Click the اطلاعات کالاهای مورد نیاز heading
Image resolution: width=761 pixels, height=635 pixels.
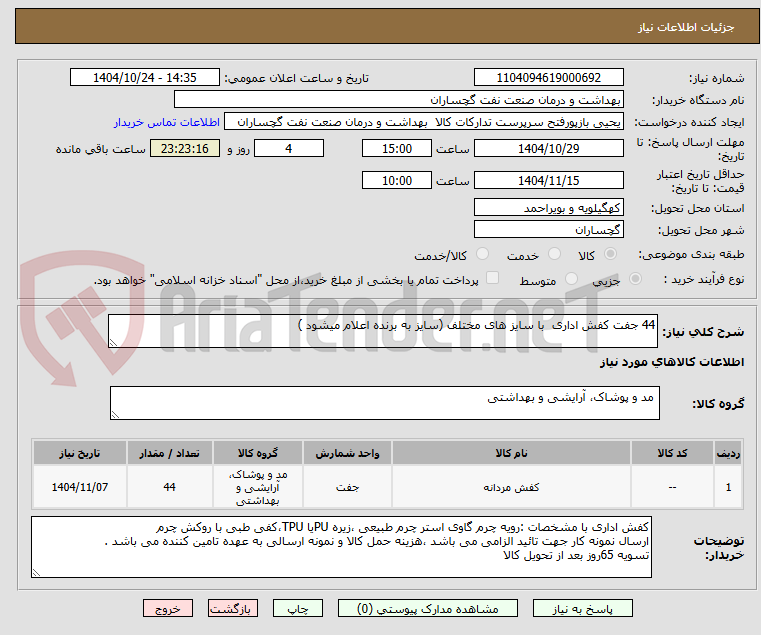click(672, 362)
